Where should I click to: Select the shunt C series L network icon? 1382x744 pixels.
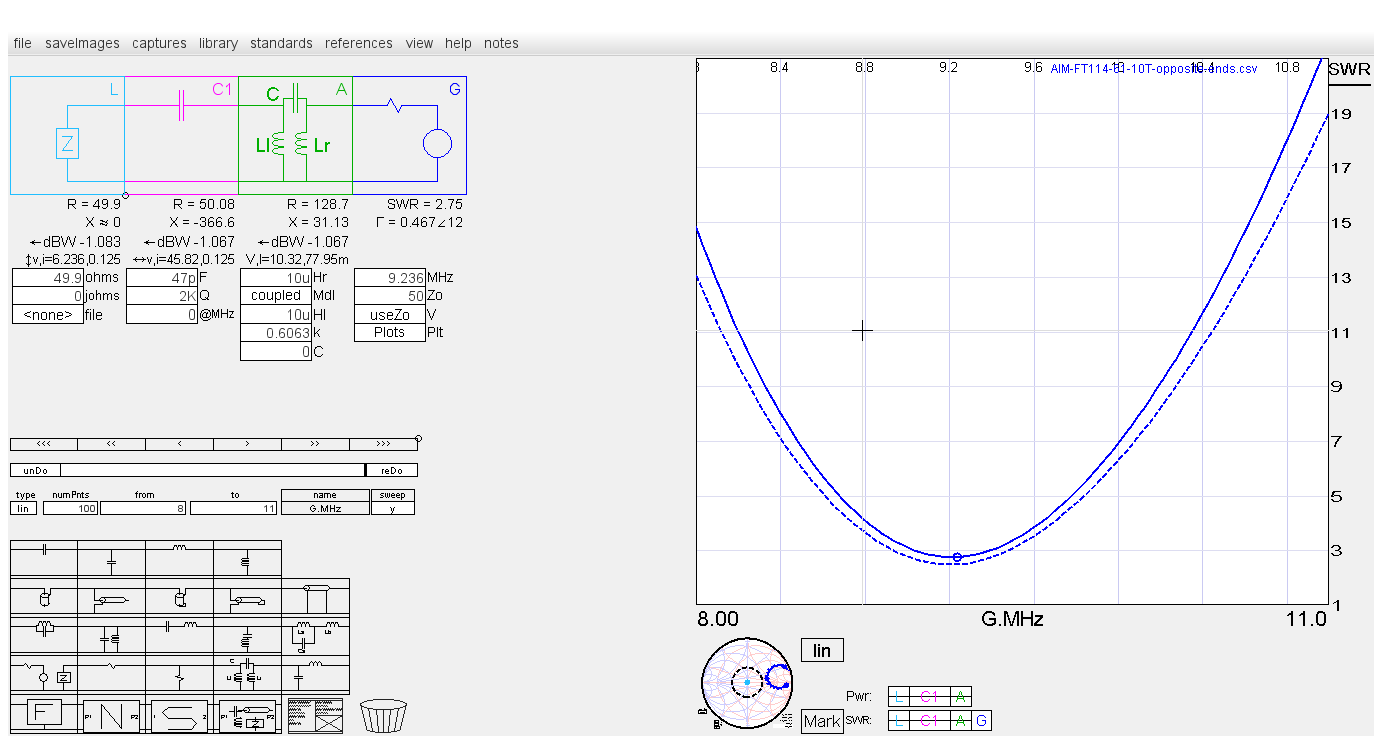click(x=316, y=674)
